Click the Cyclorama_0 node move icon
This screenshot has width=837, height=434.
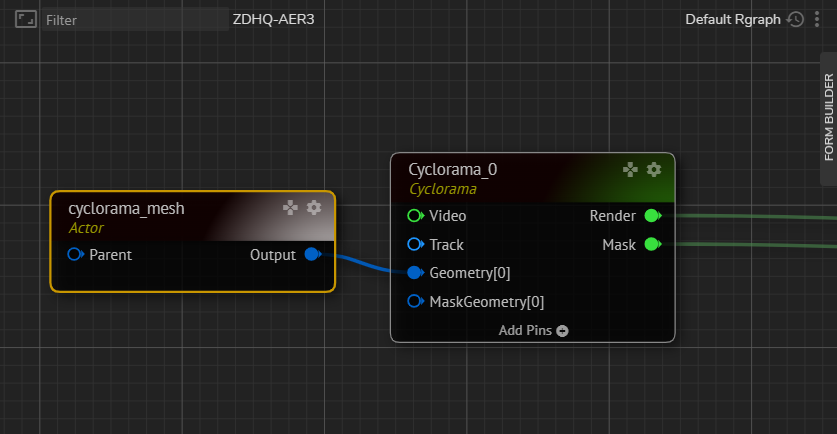pyautogui.click(x=630, y=170)
